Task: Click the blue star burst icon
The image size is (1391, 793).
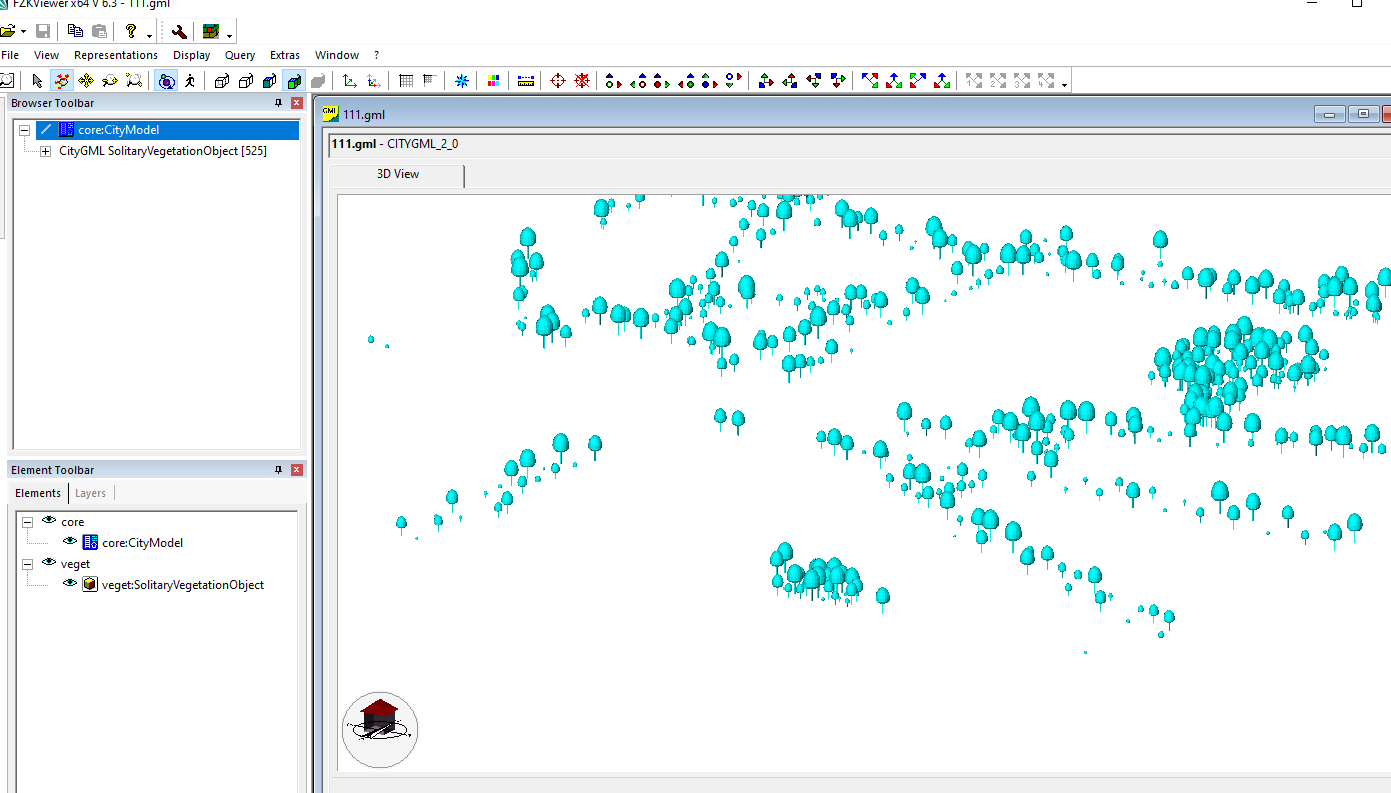Action: [x=462, y=81]
